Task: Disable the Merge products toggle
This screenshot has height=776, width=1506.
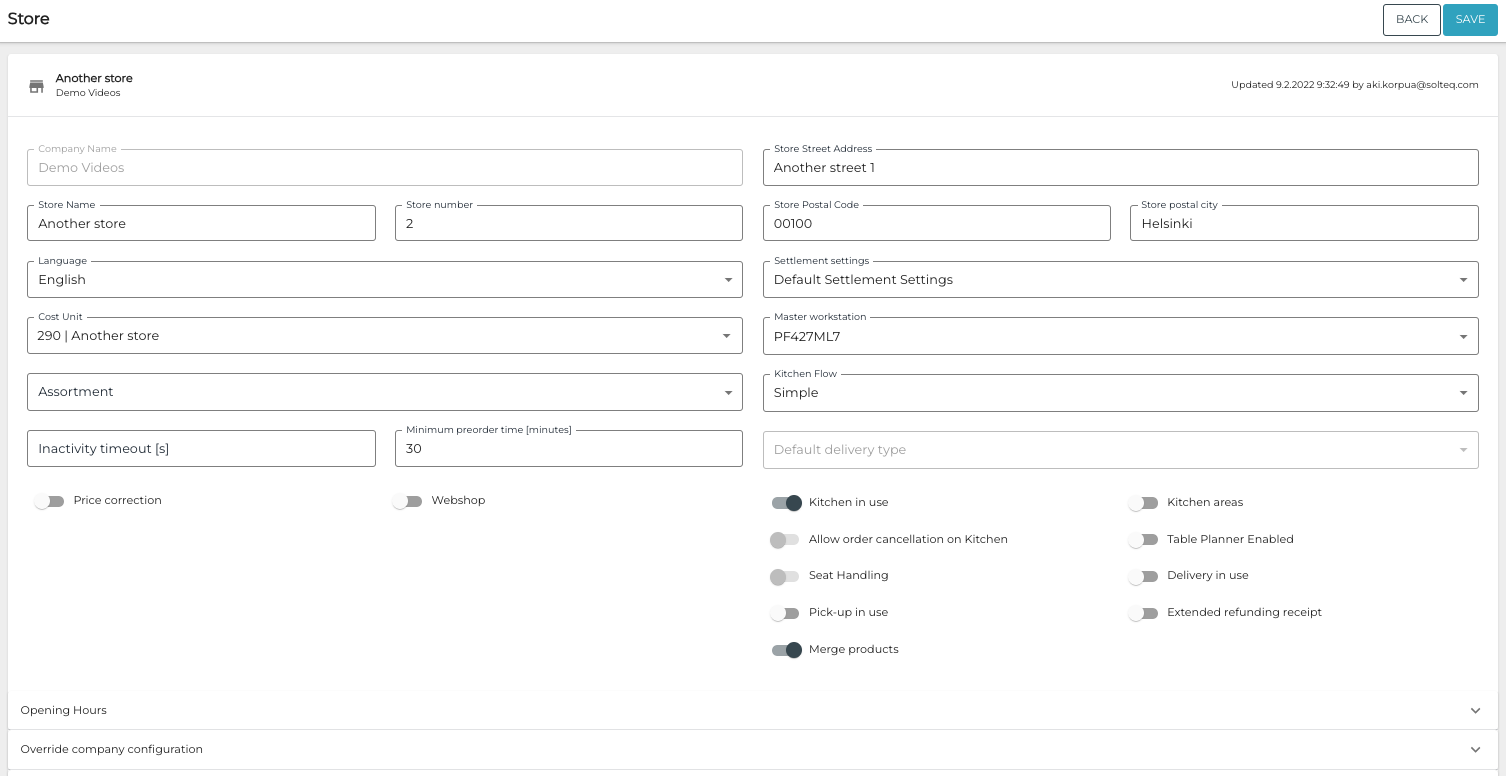Action: pyautogui.click(x=786, y=650)
